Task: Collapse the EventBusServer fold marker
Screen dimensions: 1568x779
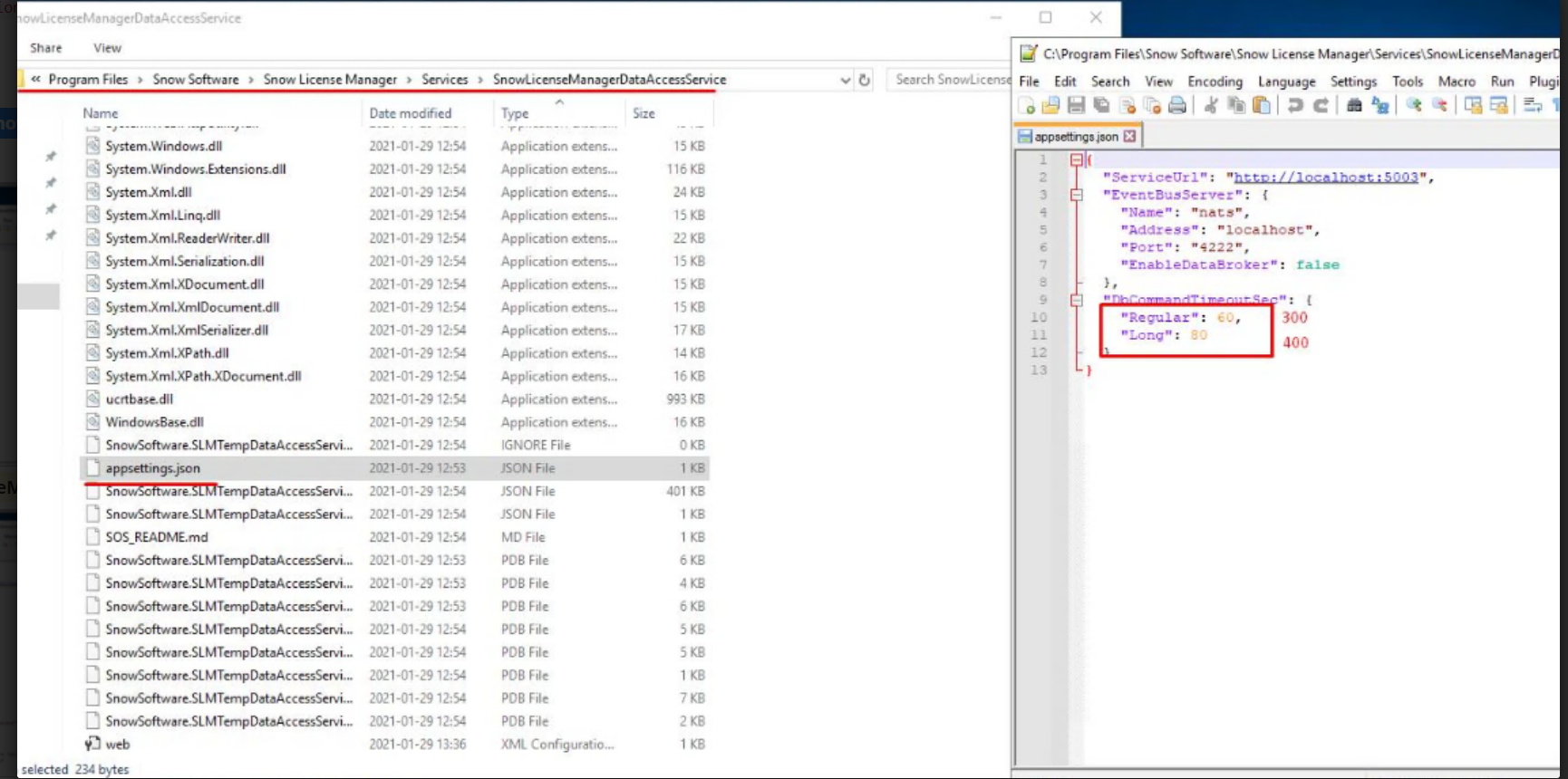Action: pos(1076,195)
